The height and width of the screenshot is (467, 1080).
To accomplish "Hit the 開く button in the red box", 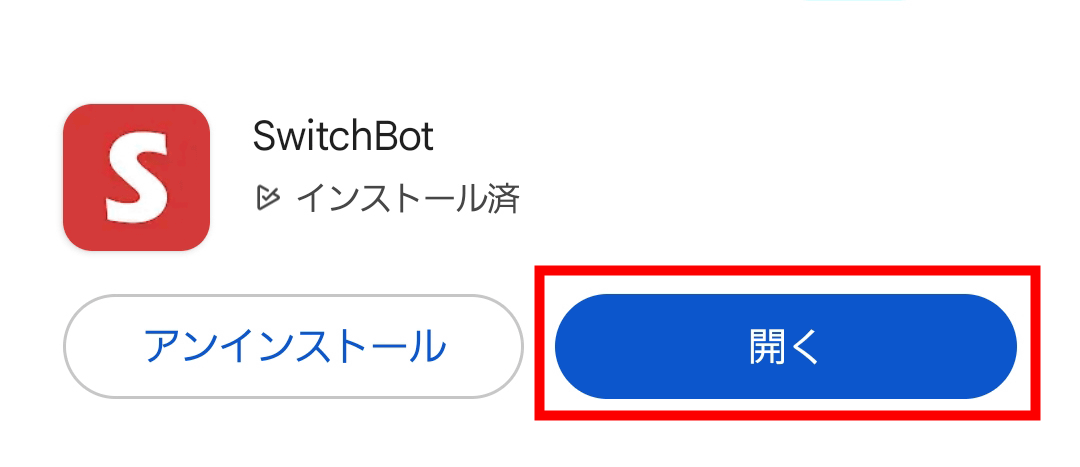I will pyautogui.click(x=785, y=346).
